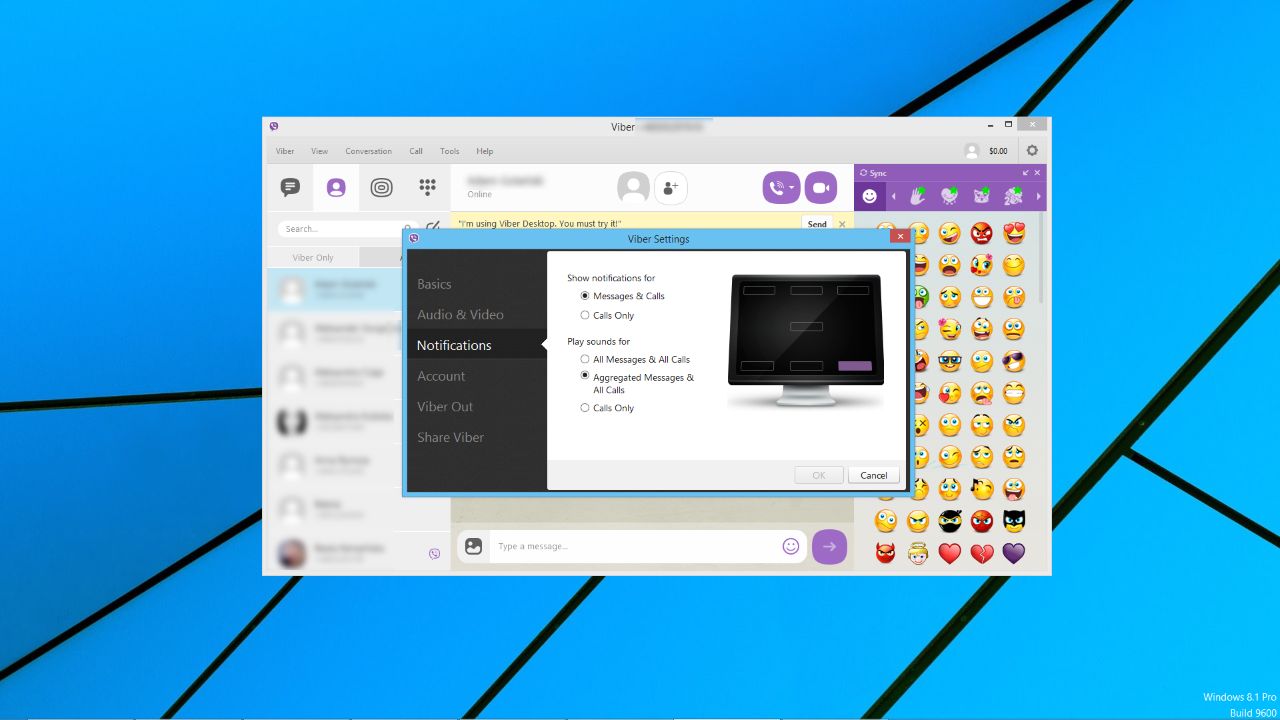Insert the purple sunglasses emoji
The image size is (1280, 720).
point(1014,361)
